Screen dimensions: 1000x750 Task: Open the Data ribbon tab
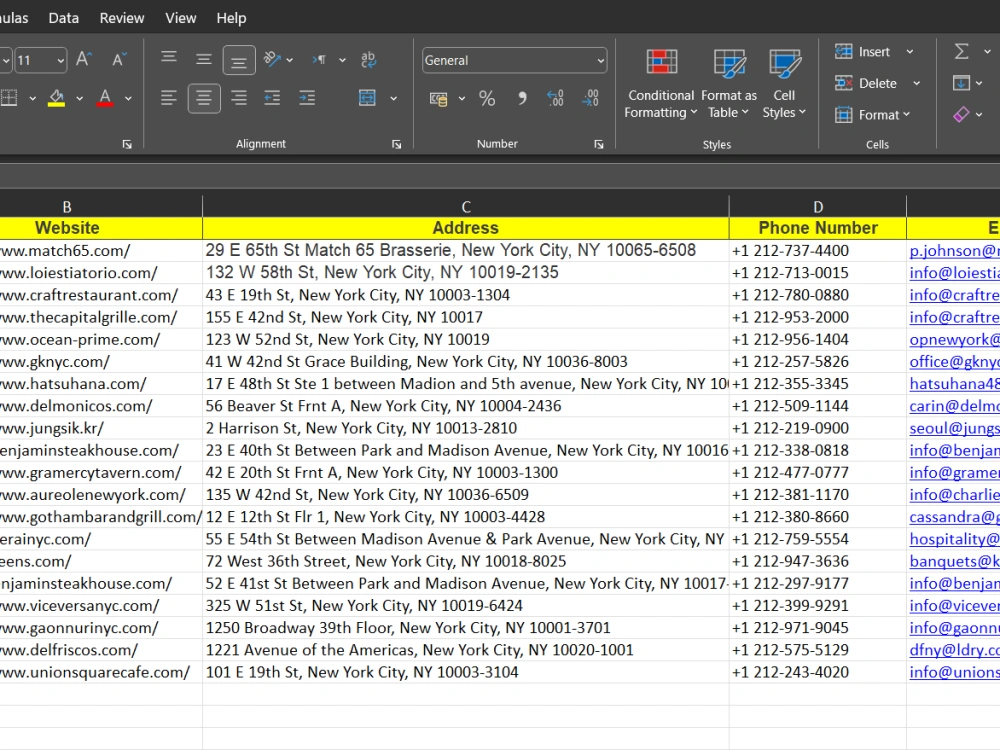64,18
